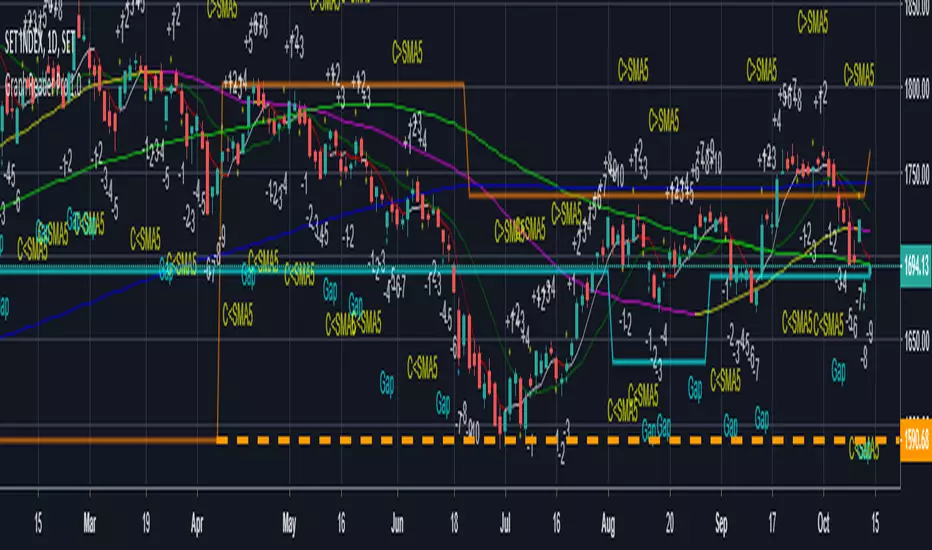The width and height of the screenshot is (932, 550).
Task: Click the Jun label on time axis
Action: 397,523
